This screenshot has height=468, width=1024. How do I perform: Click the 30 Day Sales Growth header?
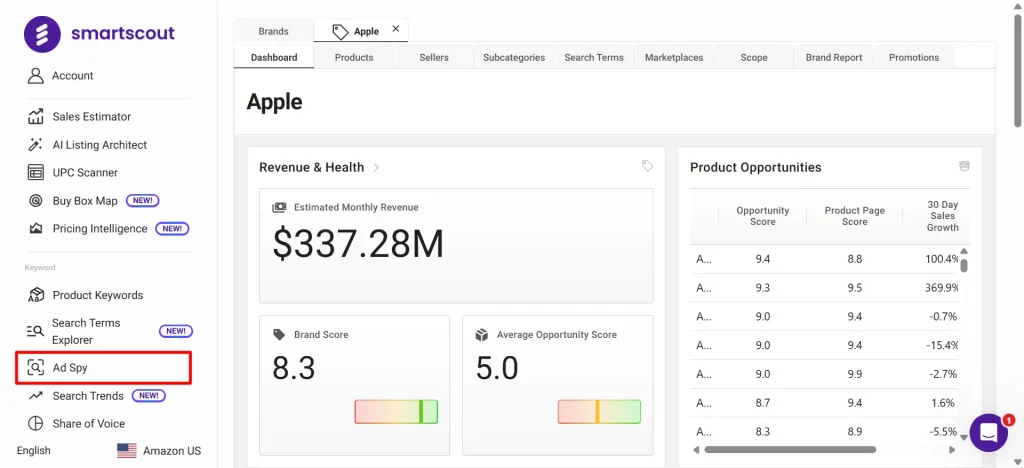[x=942, y=216]
